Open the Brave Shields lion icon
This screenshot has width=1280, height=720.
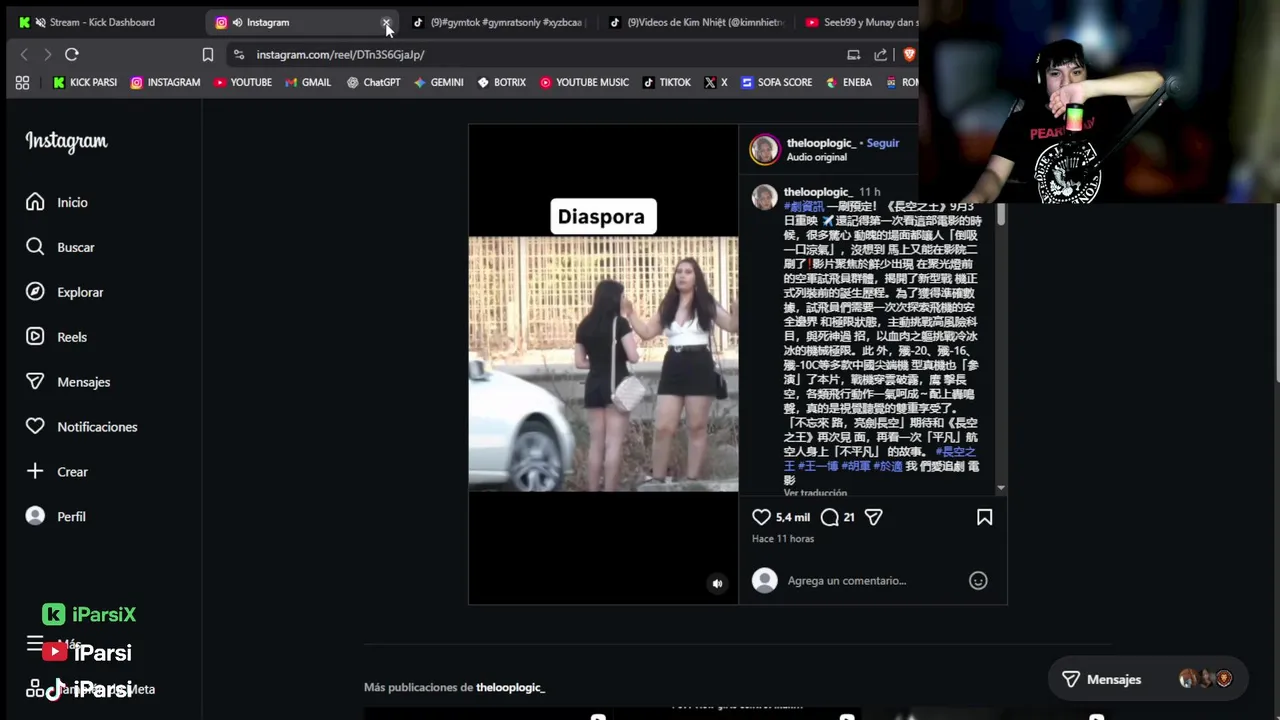(x=910, y=54)
